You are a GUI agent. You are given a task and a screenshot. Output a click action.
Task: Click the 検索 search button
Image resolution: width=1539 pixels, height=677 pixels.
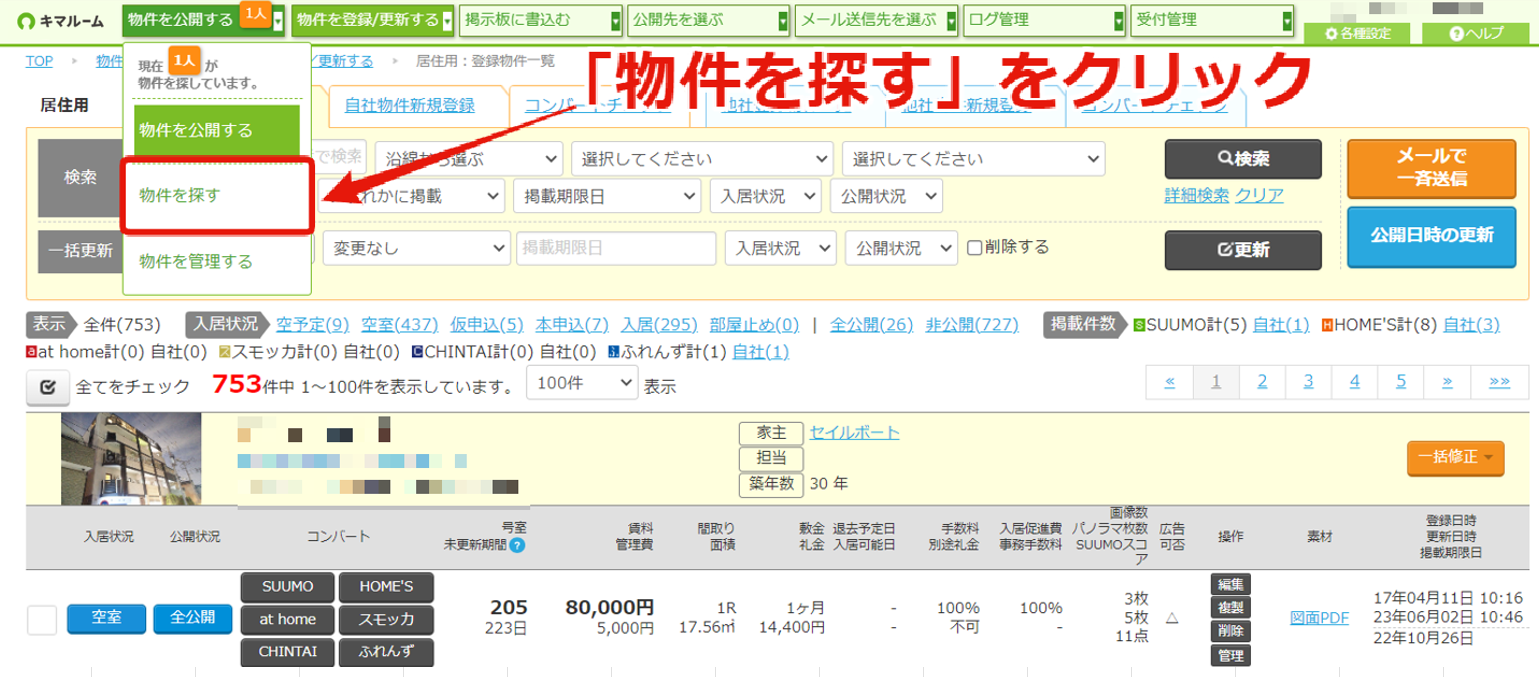tap(1243, 159)
